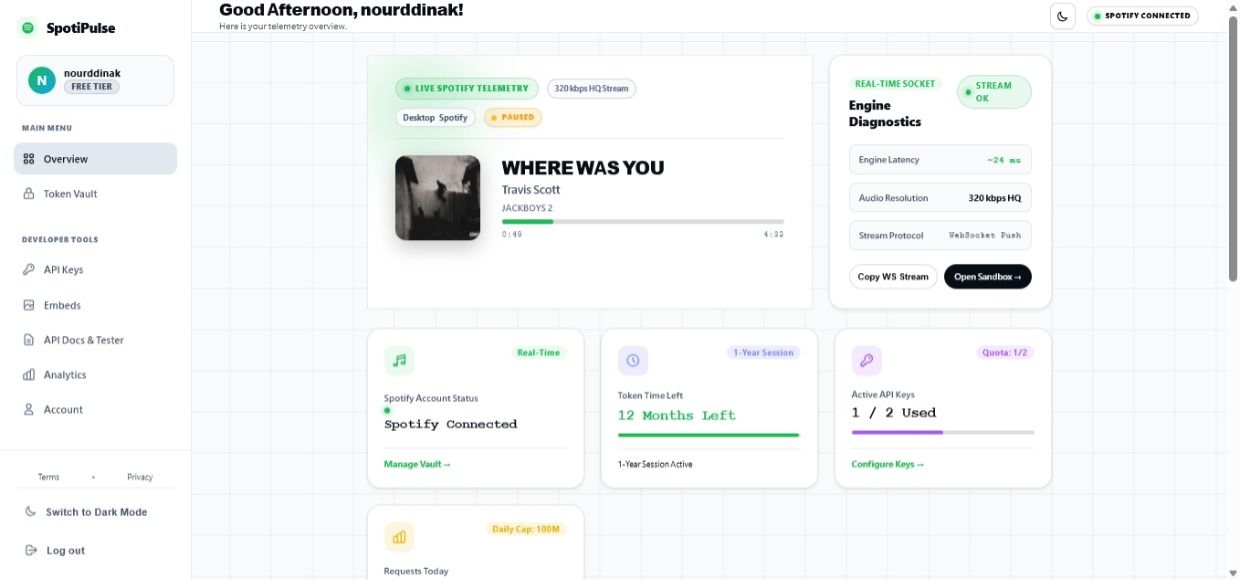Click the 320 kbps HQ Stream badge
1240x580 pixels.
(592, 88)
